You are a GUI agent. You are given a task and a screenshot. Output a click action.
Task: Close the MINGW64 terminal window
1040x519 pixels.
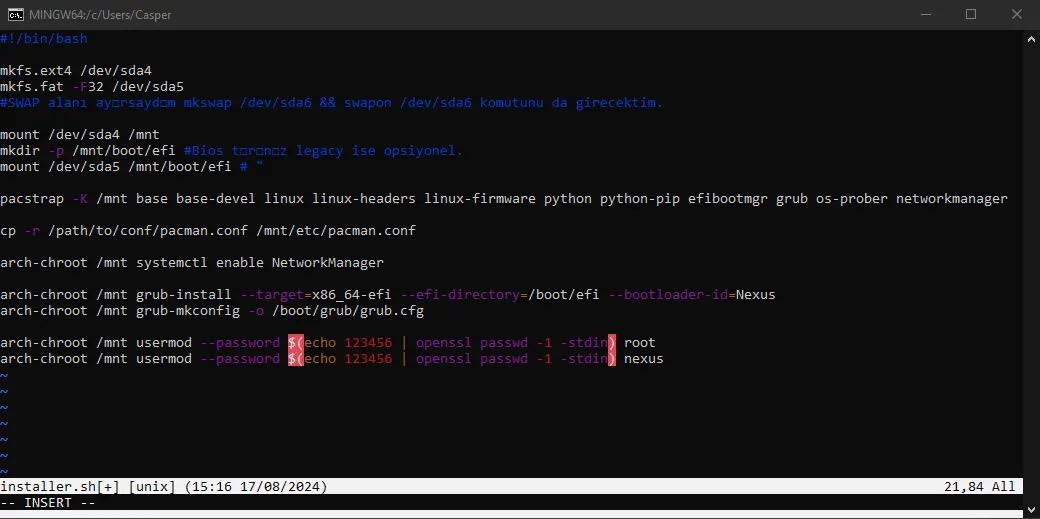(1016, 15)
